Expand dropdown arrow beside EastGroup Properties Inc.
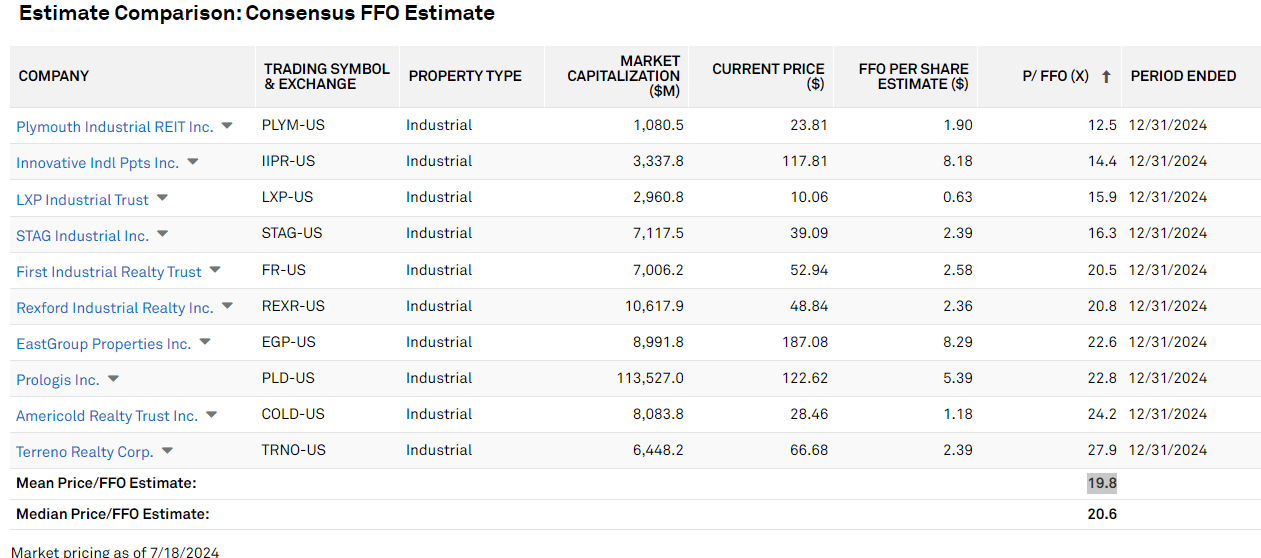 (x=205, y=342)
